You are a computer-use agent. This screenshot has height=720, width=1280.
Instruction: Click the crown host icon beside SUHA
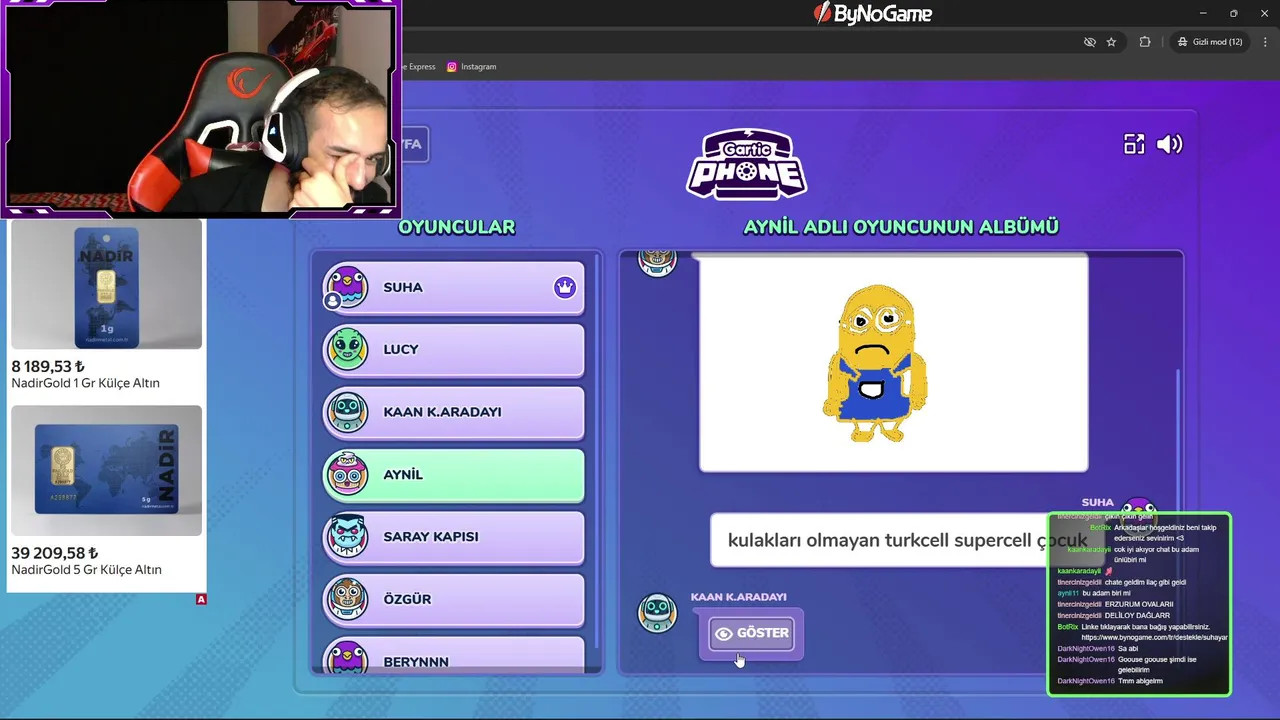click(565, 288)
